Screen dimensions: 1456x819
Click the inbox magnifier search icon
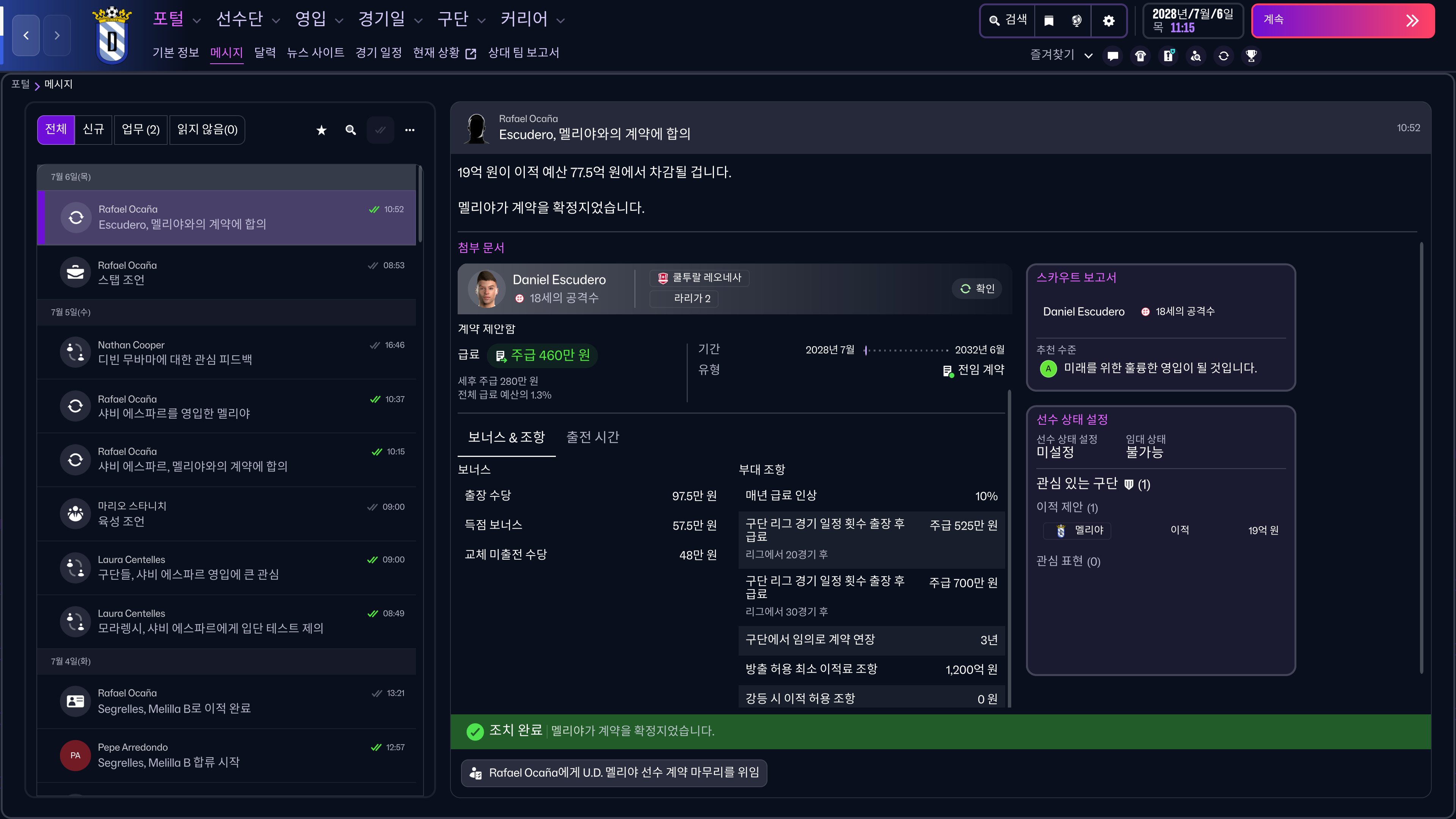tap(350, 130)
